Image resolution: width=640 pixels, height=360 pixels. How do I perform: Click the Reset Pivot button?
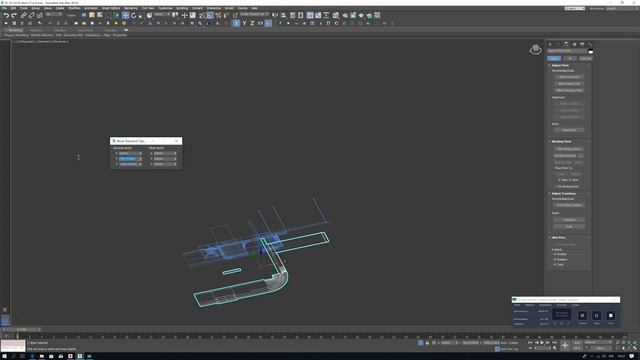(x=569, y=130)
